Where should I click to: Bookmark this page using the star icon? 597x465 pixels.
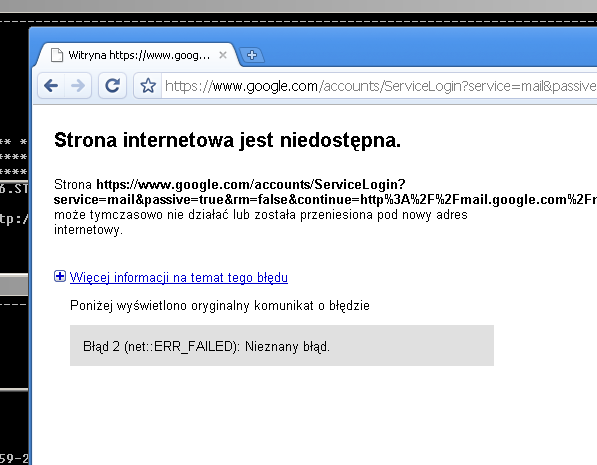click(148, 86)
